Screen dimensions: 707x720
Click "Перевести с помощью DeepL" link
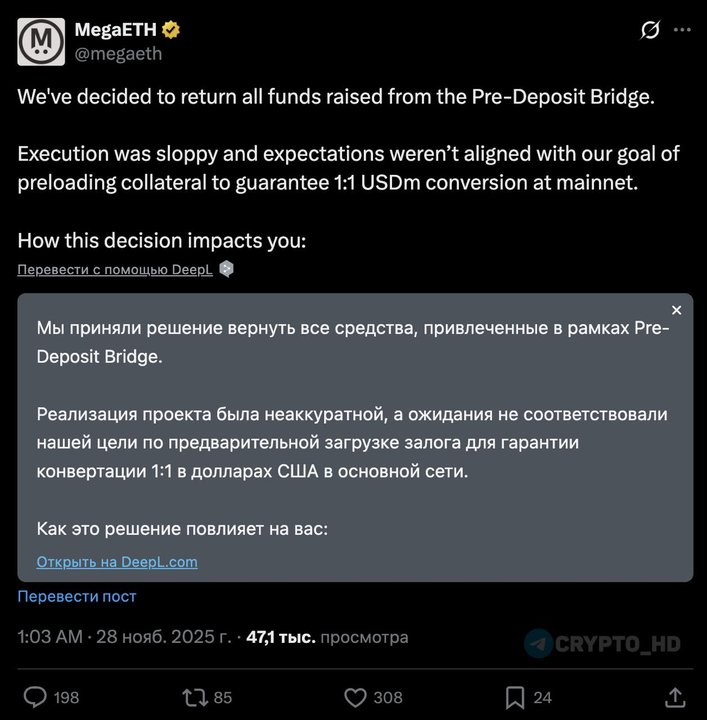[x=115, y=269]
